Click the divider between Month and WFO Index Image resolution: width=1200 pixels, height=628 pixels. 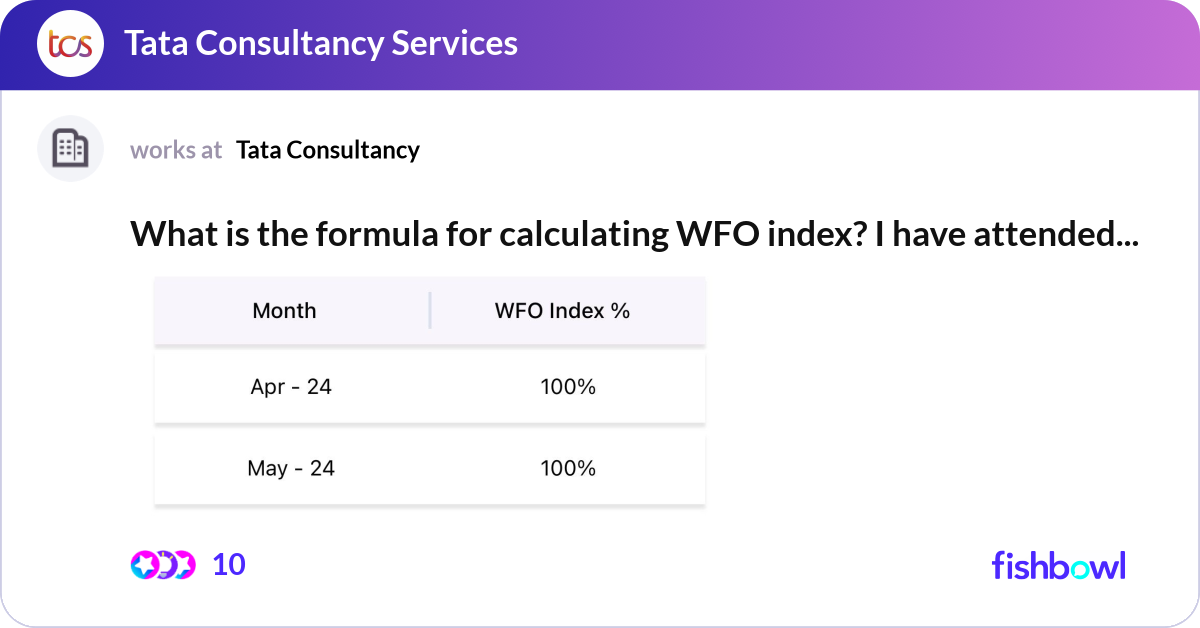(x=430, y=311)
